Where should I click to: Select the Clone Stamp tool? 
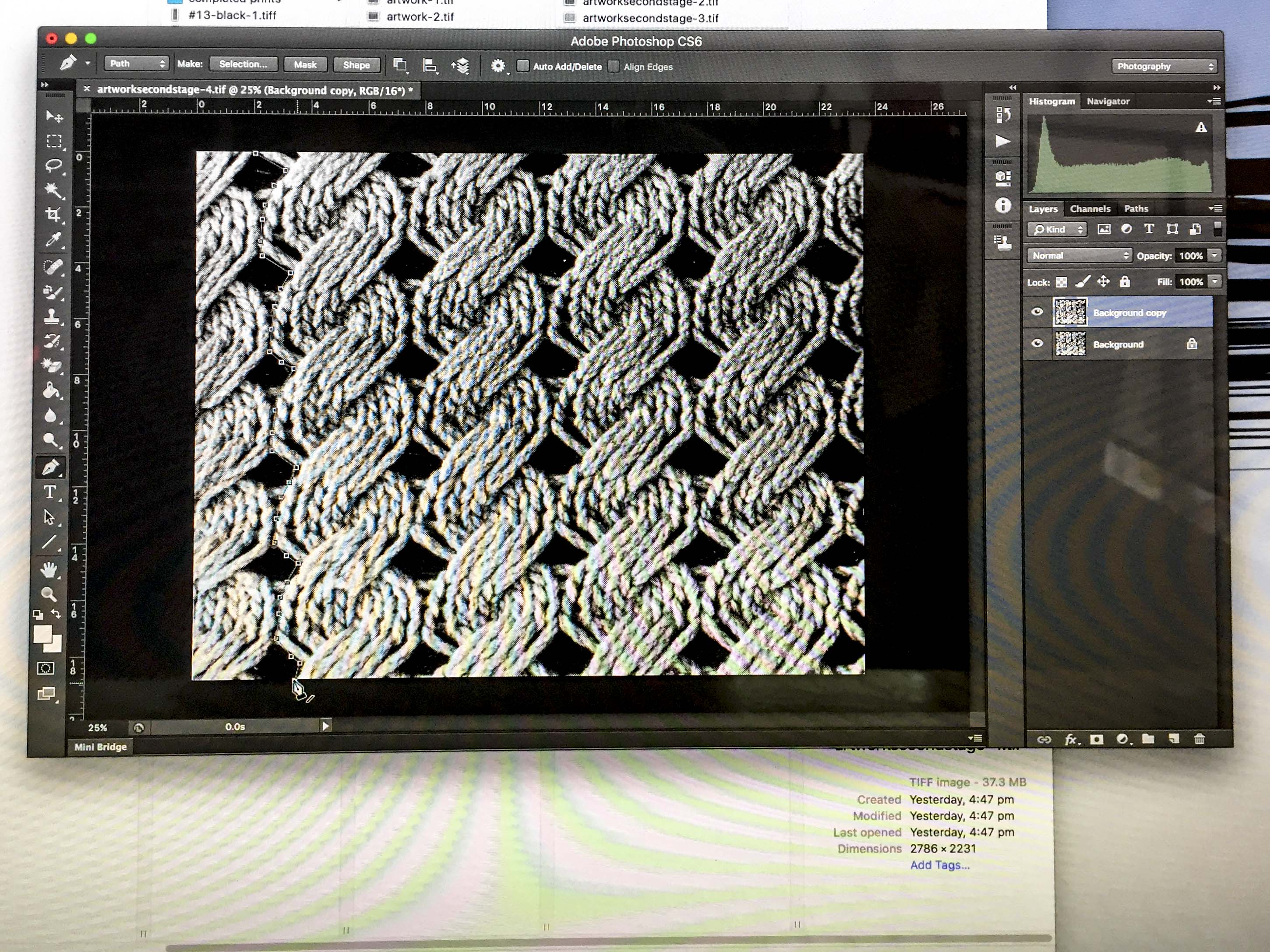click(52, 316)
